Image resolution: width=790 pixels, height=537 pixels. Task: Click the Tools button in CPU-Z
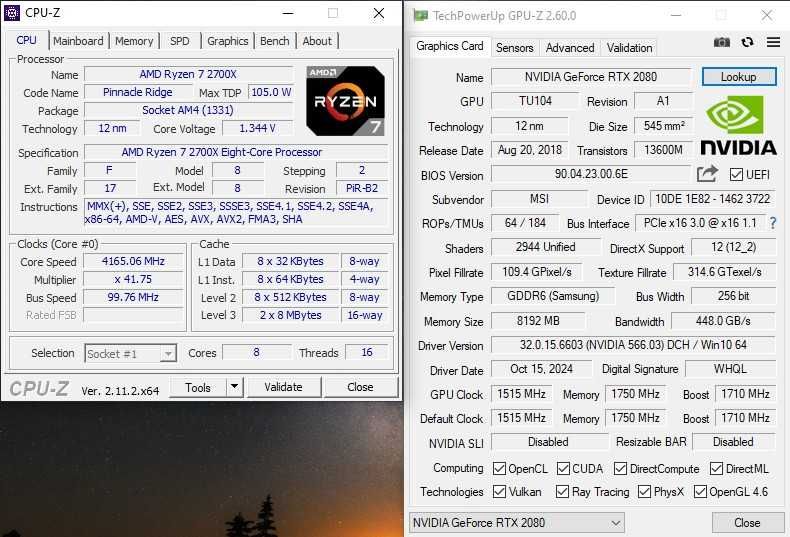coord(198,387)
